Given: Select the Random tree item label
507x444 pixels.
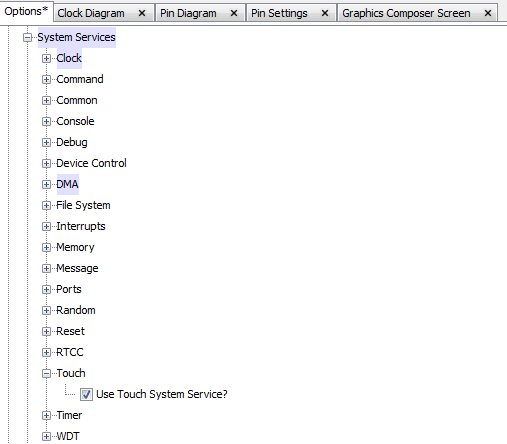Looking at the screenshot, I should (x=76, y=310).
